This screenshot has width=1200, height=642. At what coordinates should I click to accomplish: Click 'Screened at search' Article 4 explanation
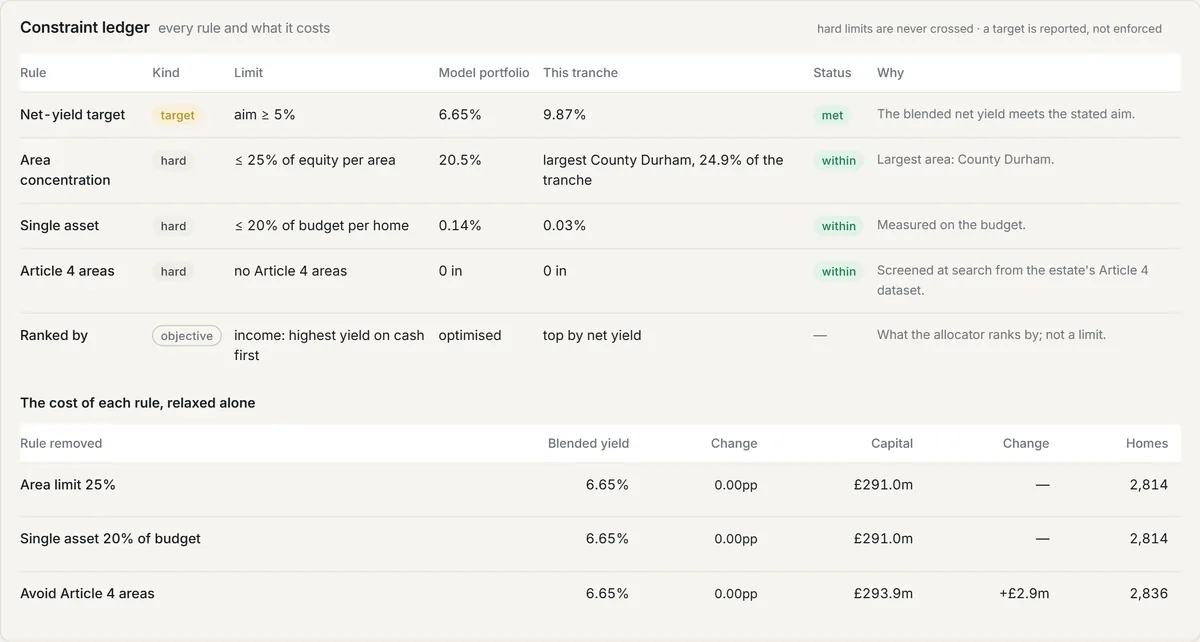tap(1012, 281)
